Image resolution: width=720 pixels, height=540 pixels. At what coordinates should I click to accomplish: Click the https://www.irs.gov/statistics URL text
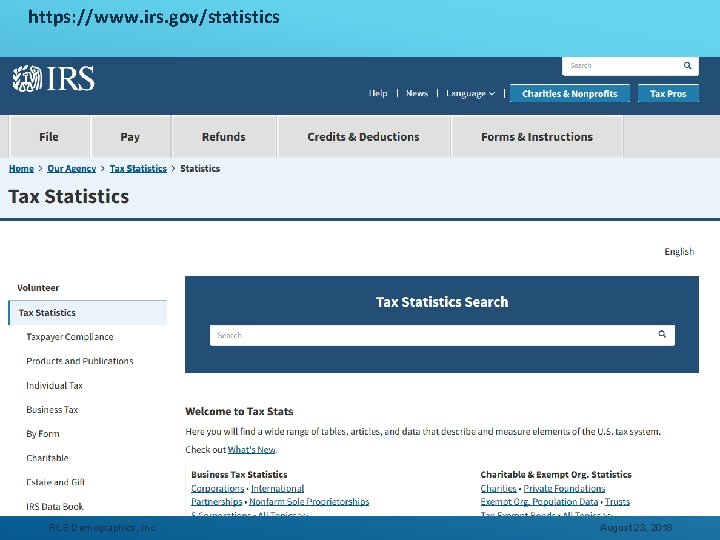point(154,17)
